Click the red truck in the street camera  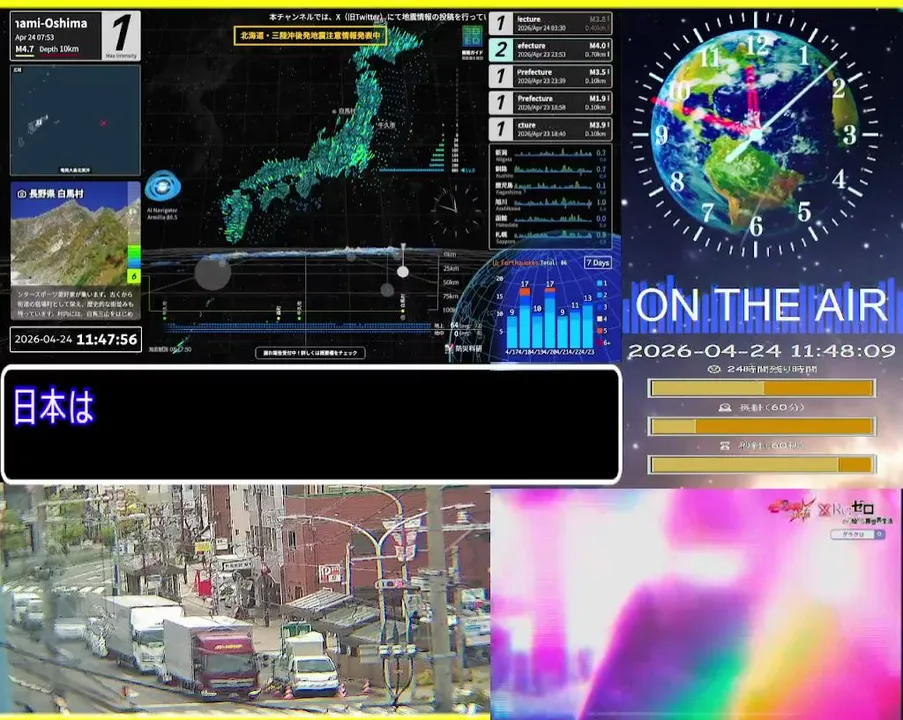(212, 657)
